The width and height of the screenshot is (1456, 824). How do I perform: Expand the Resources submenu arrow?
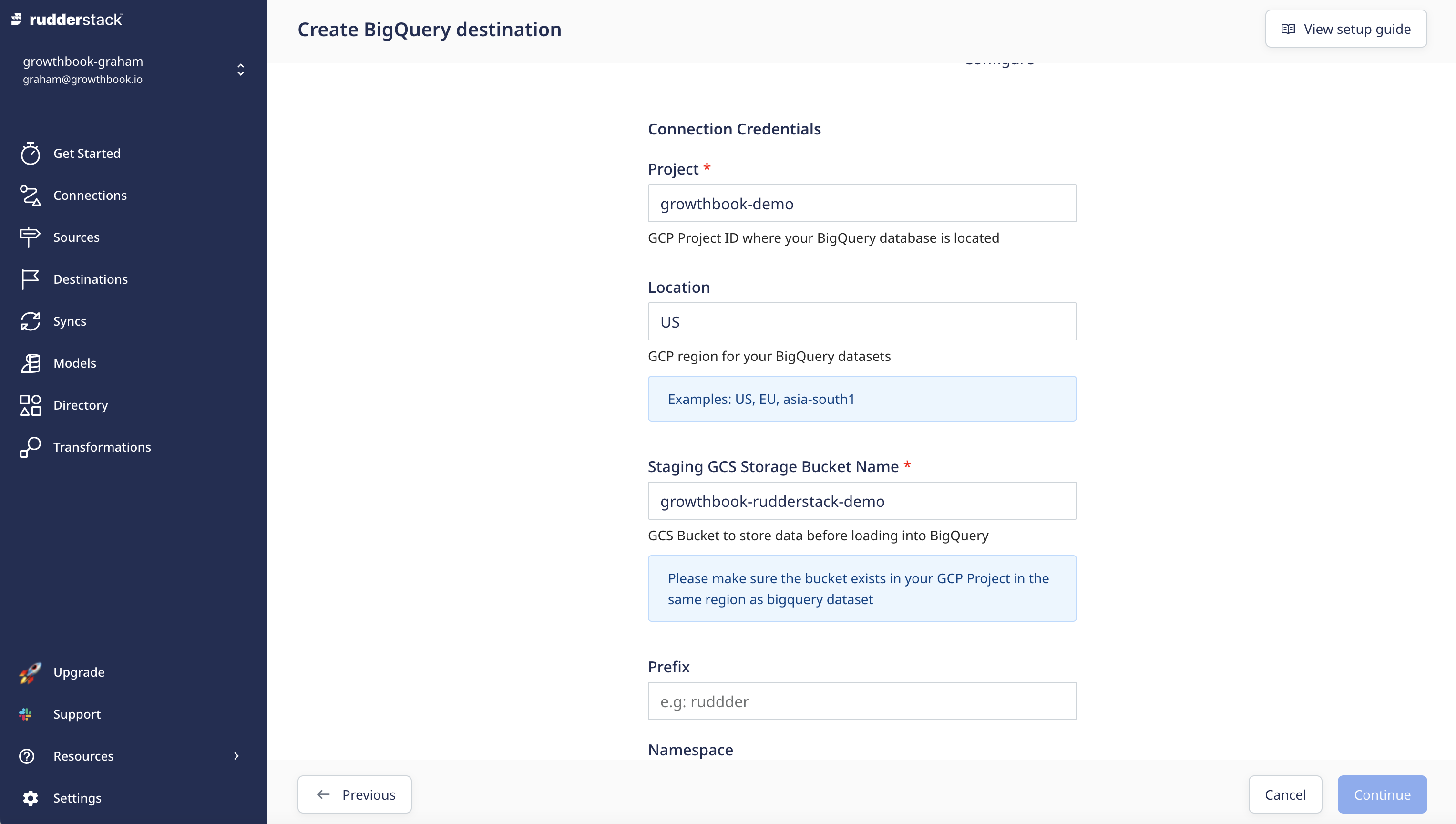[236, 756]
